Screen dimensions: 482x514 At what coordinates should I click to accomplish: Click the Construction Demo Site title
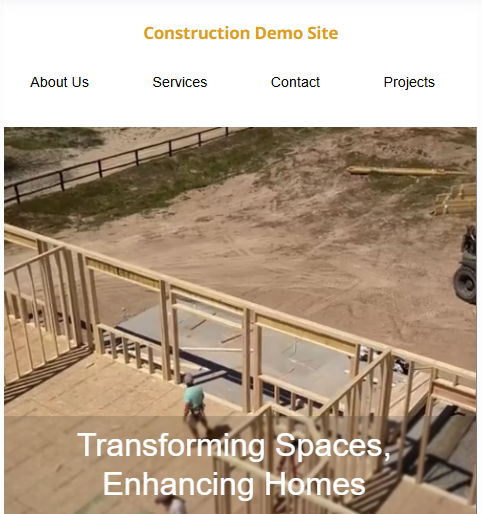point(241,33)
